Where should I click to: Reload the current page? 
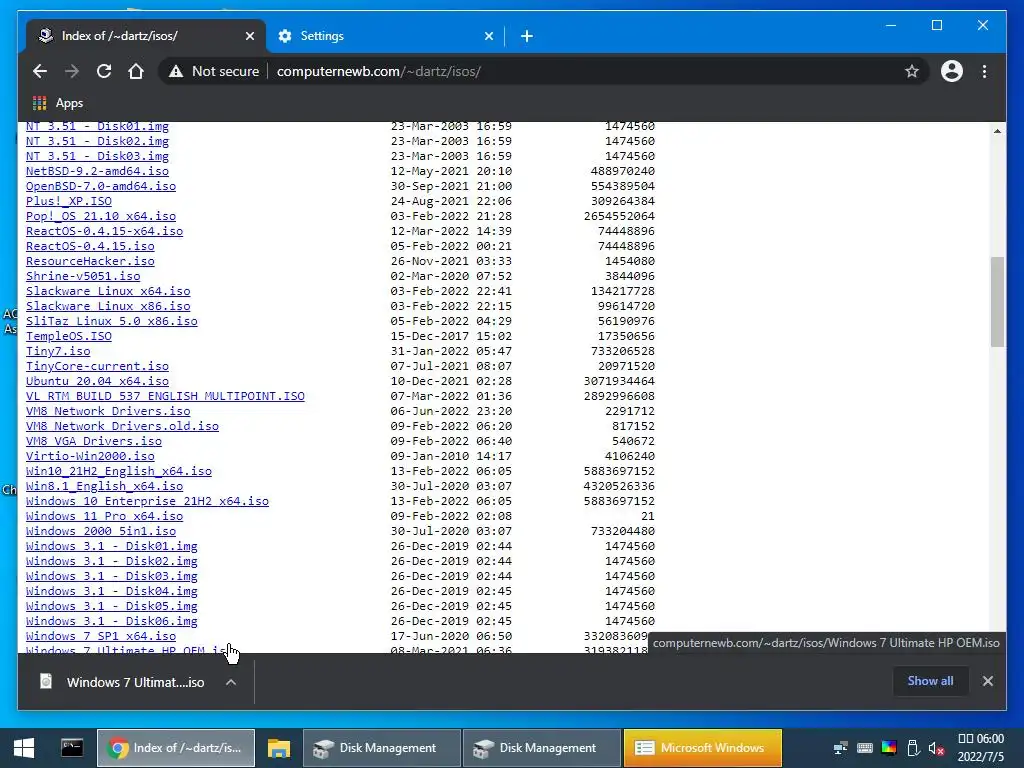click(104, 71)
